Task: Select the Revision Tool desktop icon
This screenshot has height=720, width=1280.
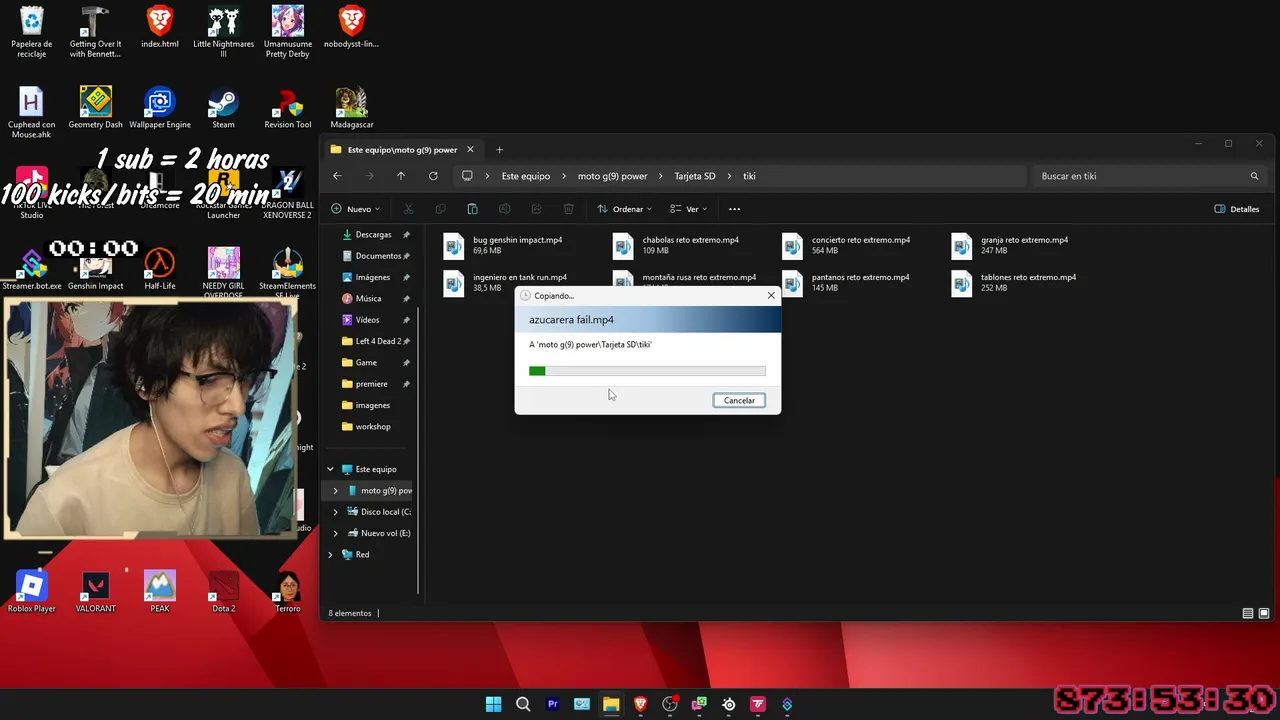Action: [287, 109]
